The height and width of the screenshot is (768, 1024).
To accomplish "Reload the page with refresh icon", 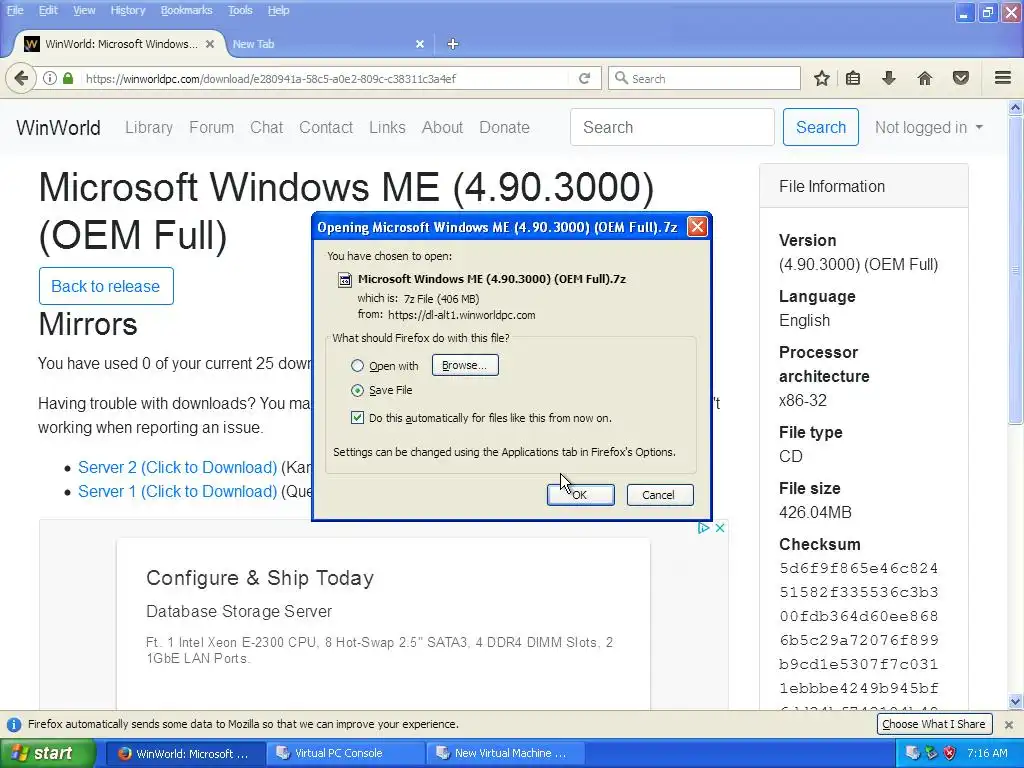I will [x=584, y=78].
